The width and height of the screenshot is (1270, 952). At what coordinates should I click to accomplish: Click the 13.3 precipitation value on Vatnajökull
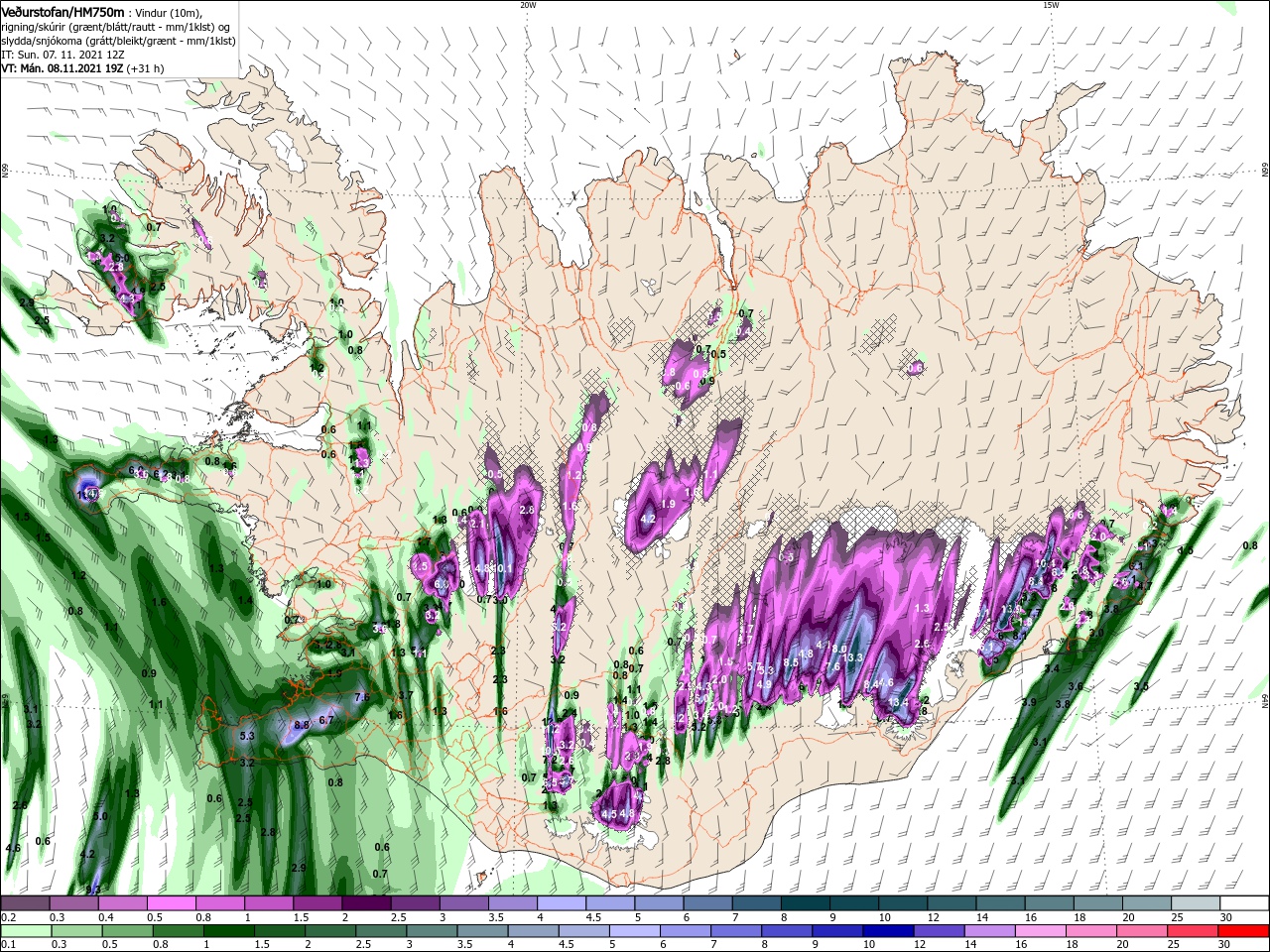(x=853, y=657)
